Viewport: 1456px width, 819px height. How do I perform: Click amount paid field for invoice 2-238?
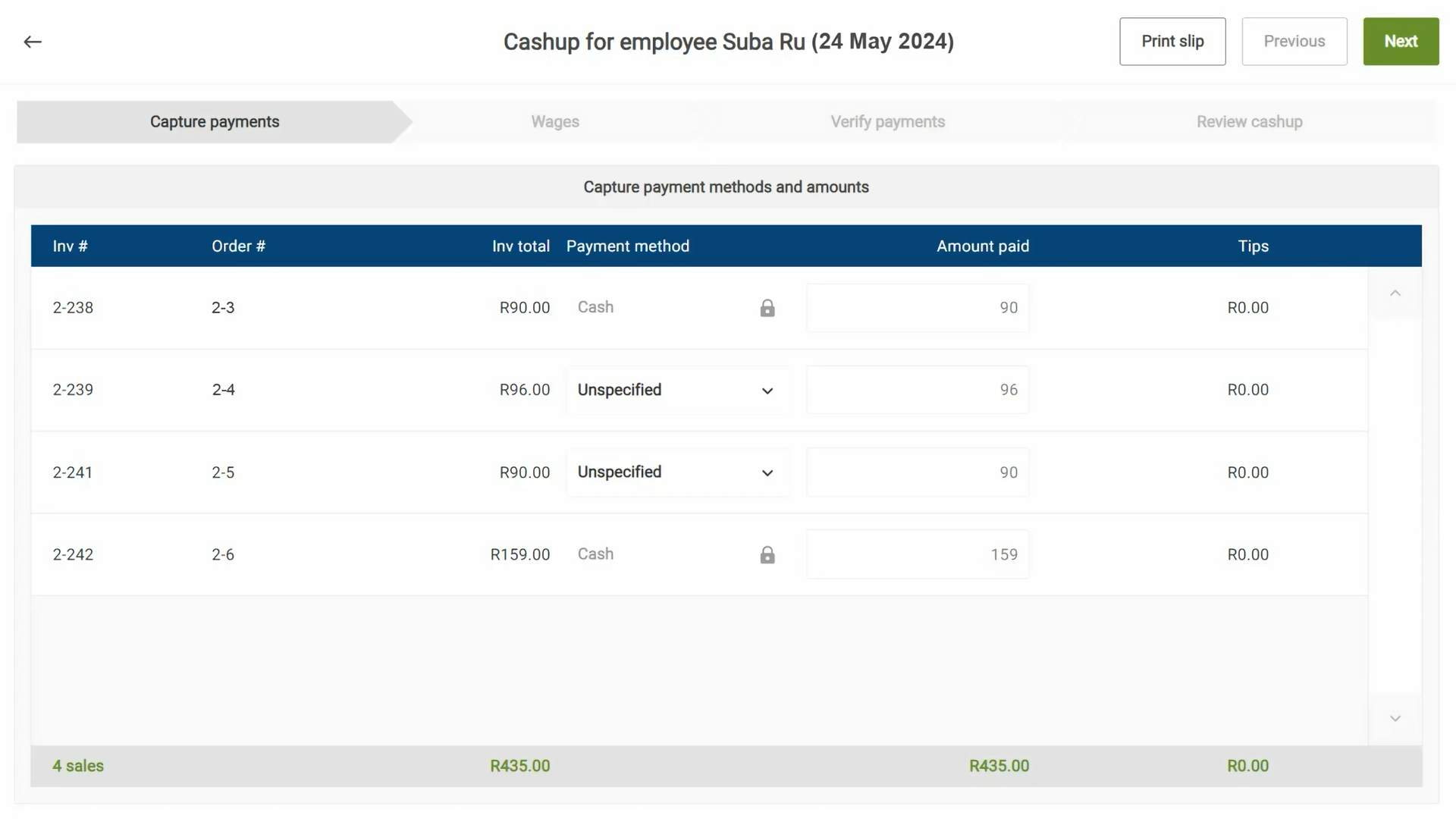pyautogui.click(x=918, y=308)
